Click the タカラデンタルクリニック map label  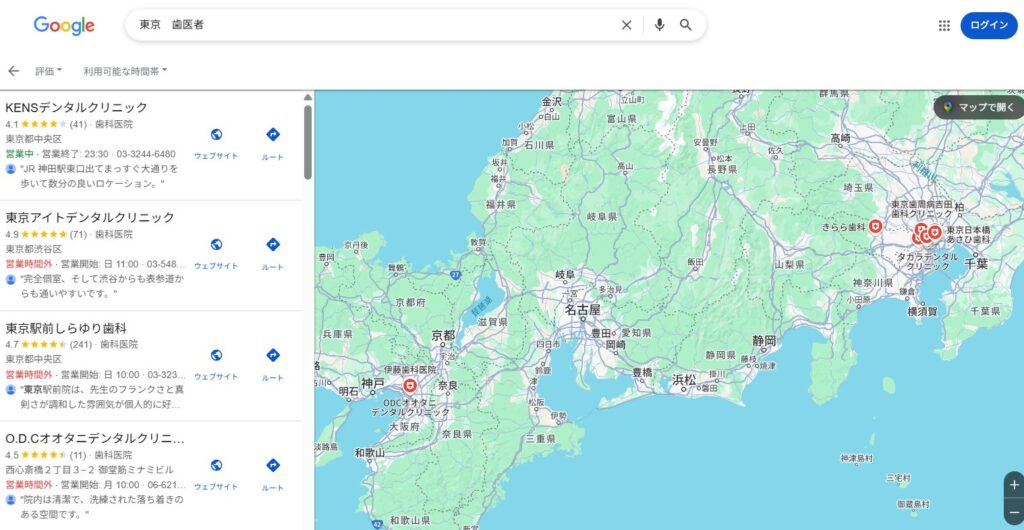[927, 262]
